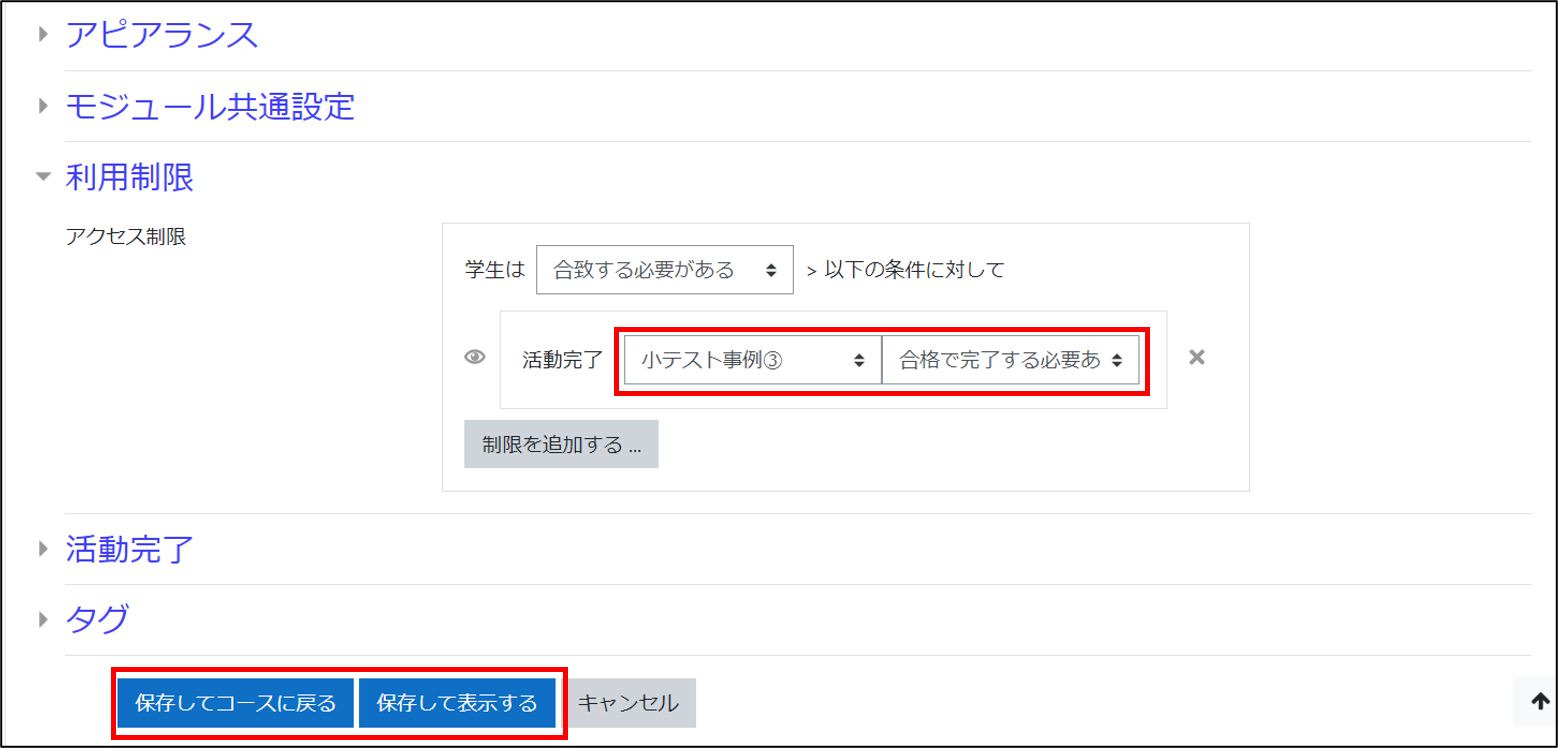Go to page top with arrow icon
The height and width of the screenshot is (748, 1558).
click(1540, 702)
